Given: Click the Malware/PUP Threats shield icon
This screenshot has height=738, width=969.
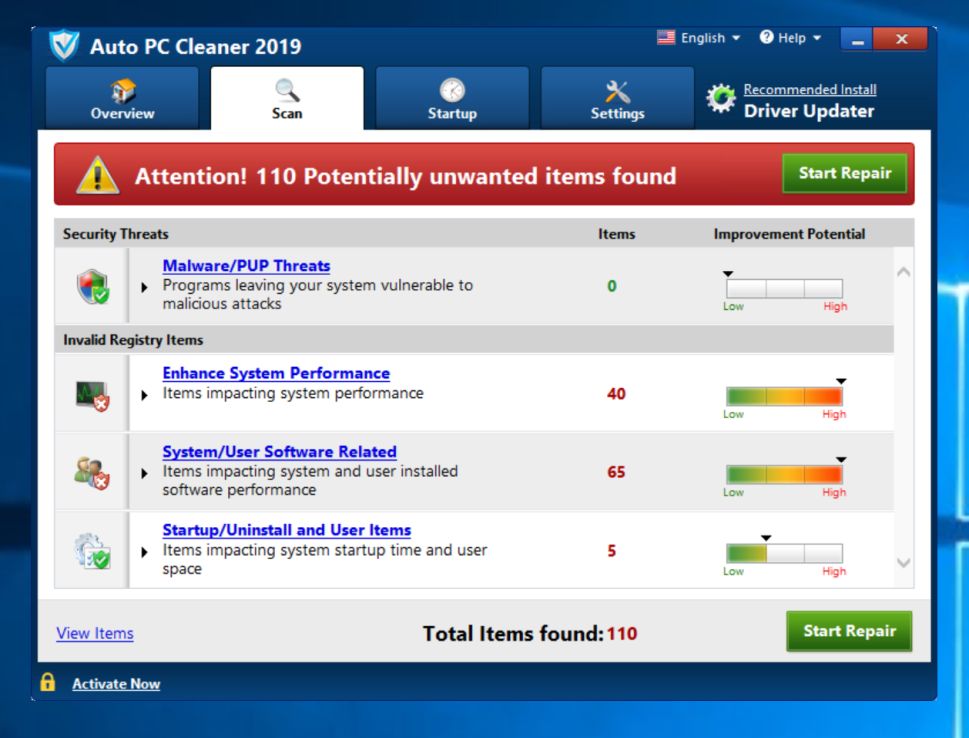Looking at the screenshot, I should point(93,286).
